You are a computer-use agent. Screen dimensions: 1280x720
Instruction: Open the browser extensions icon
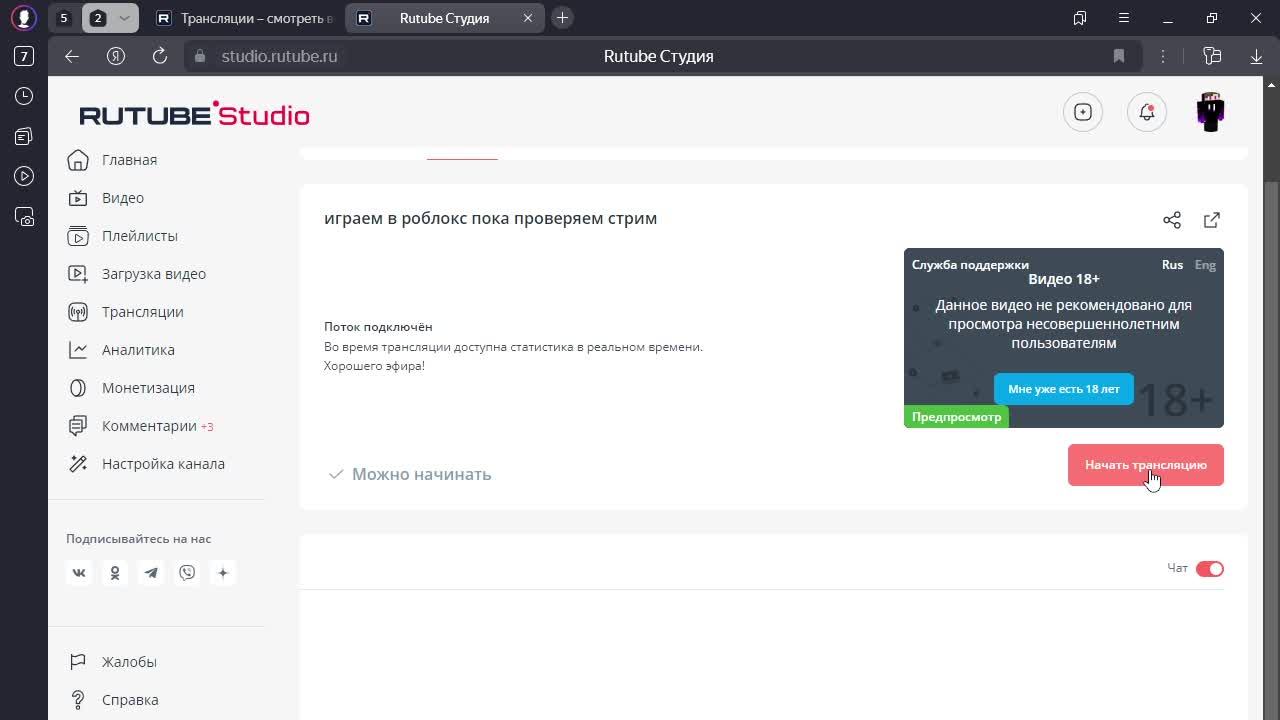click(1212, 56)
